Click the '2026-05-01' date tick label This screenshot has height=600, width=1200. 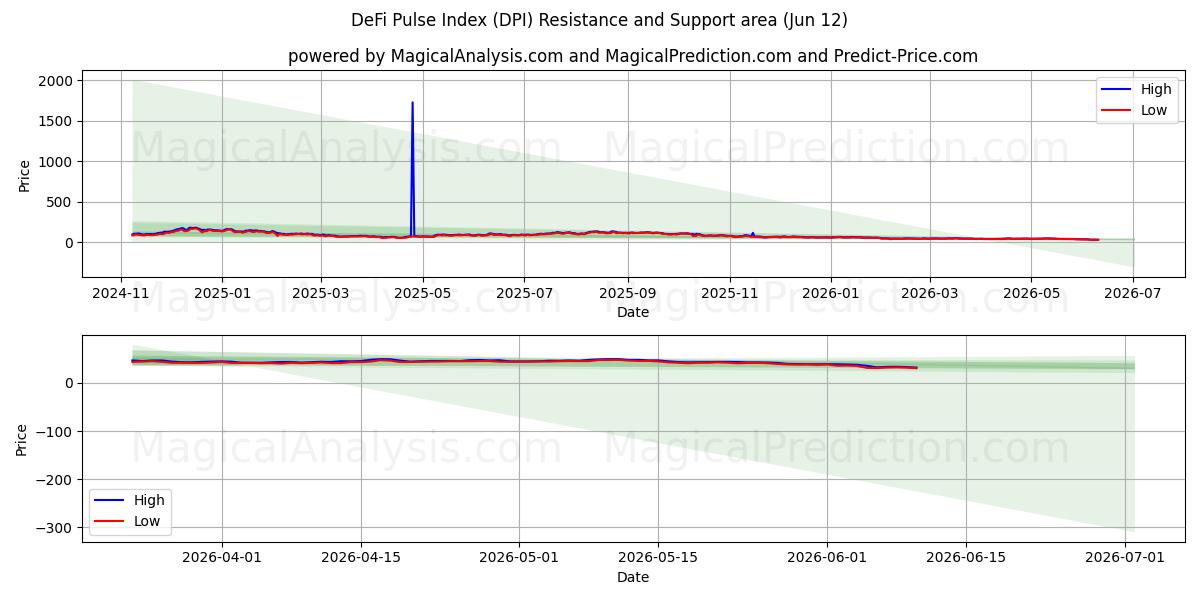(x=519, y=559)
